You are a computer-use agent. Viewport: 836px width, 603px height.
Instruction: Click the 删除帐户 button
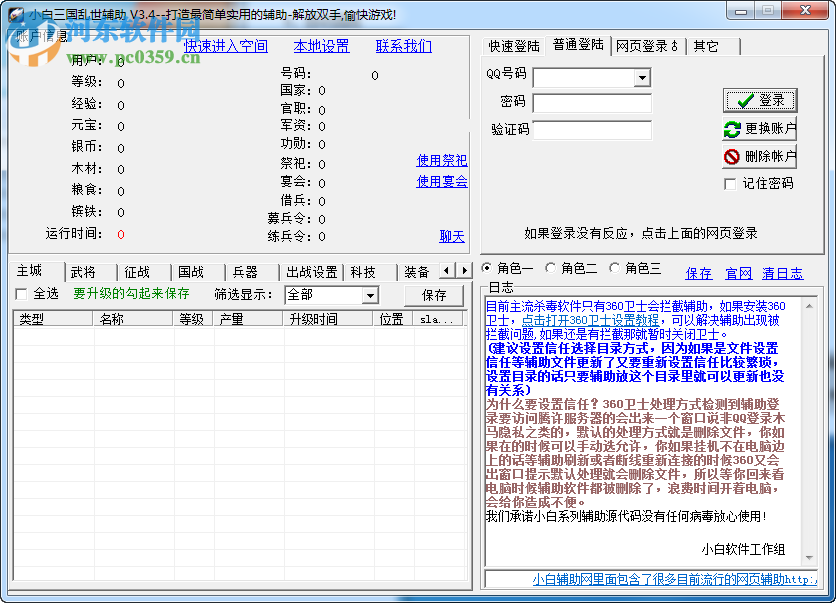click(x=760, y=156)
